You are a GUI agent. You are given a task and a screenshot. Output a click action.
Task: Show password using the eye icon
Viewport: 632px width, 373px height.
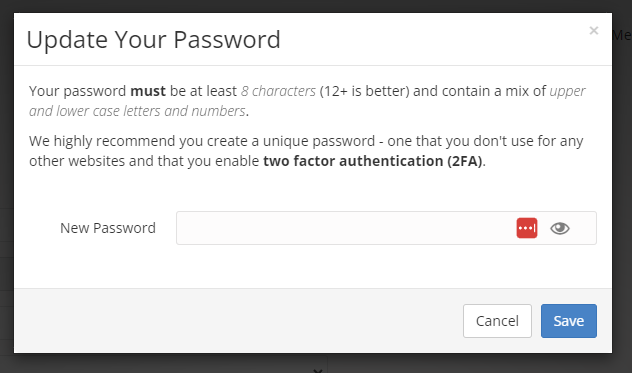coord(560,228)
